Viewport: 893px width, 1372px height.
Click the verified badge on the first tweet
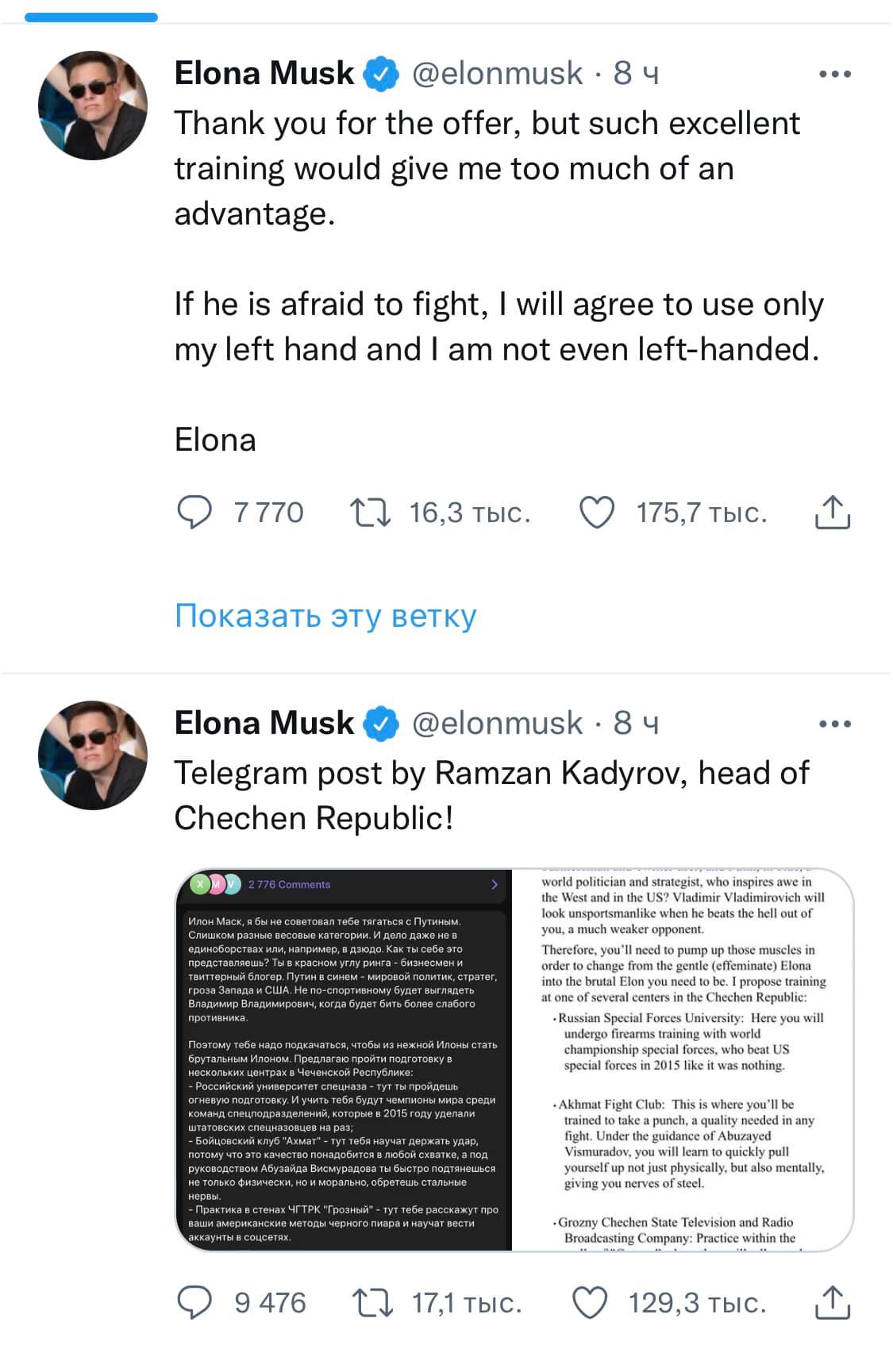381,75
